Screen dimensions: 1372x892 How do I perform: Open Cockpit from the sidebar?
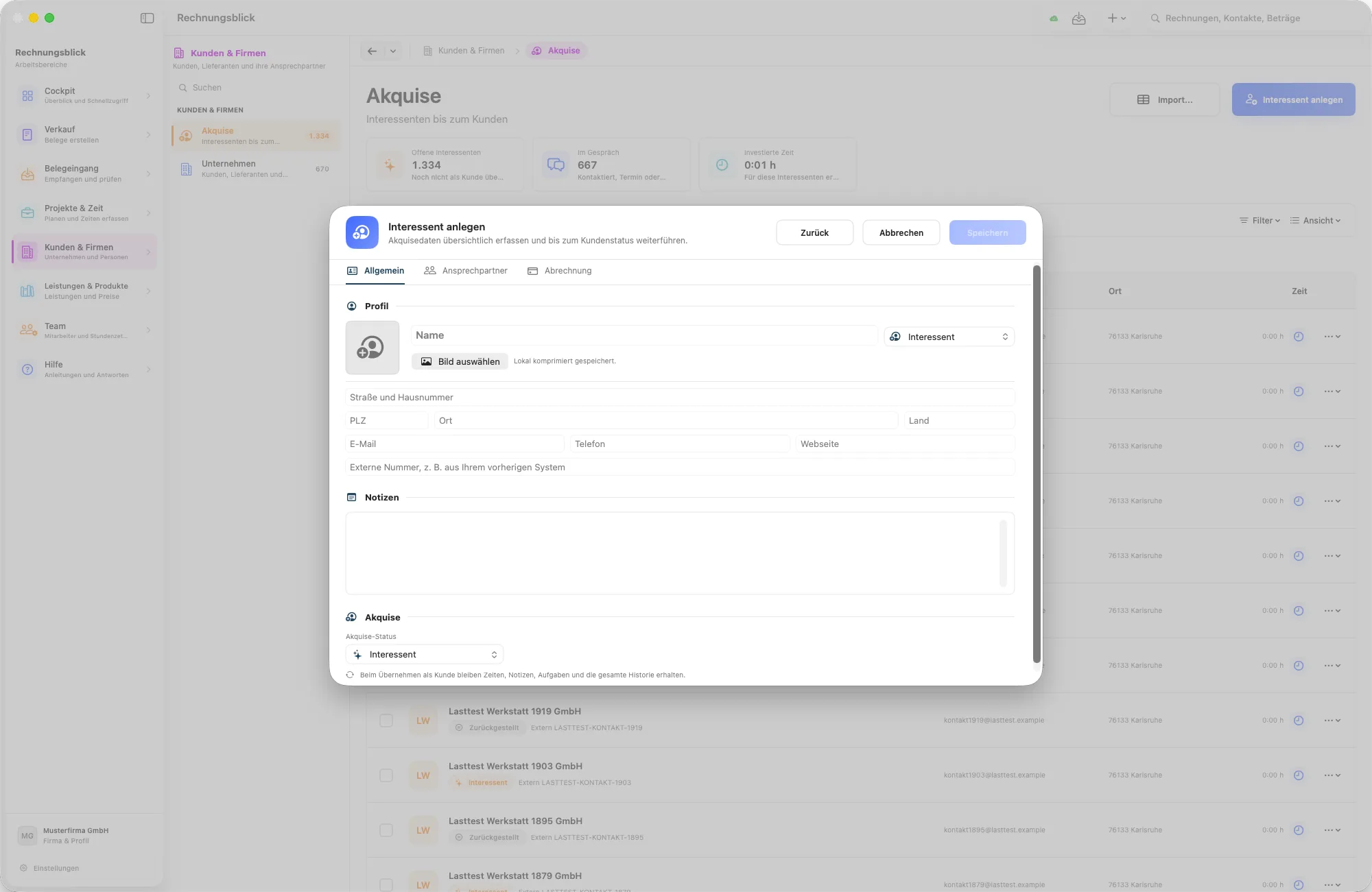84,95
